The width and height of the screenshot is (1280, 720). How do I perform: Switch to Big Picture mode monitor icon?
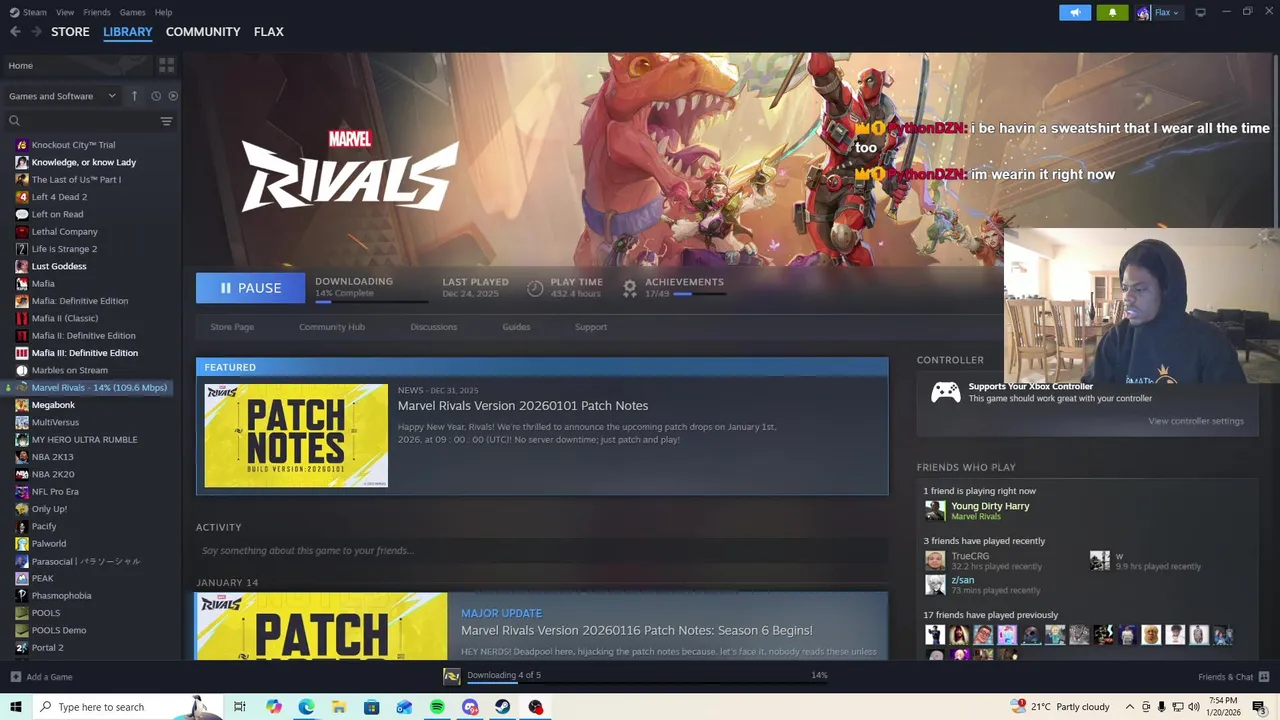(x=1200, y=12)
